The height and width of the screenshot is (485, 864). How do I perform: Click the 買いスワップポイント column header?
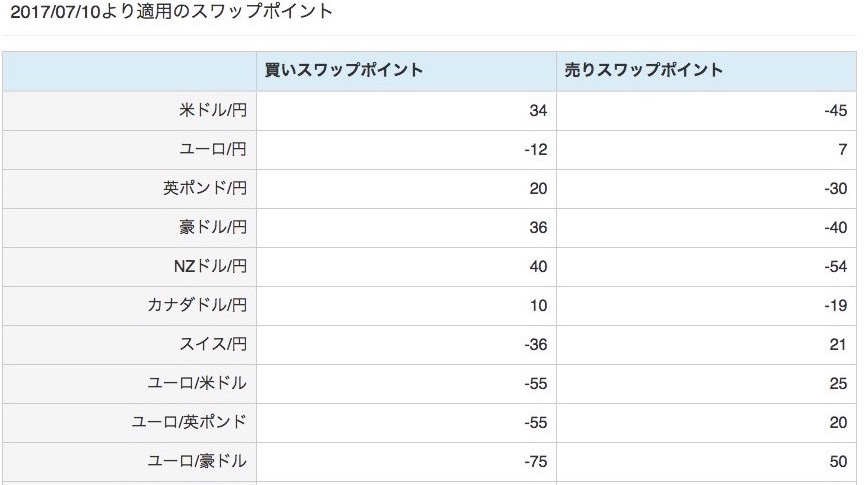344,70
